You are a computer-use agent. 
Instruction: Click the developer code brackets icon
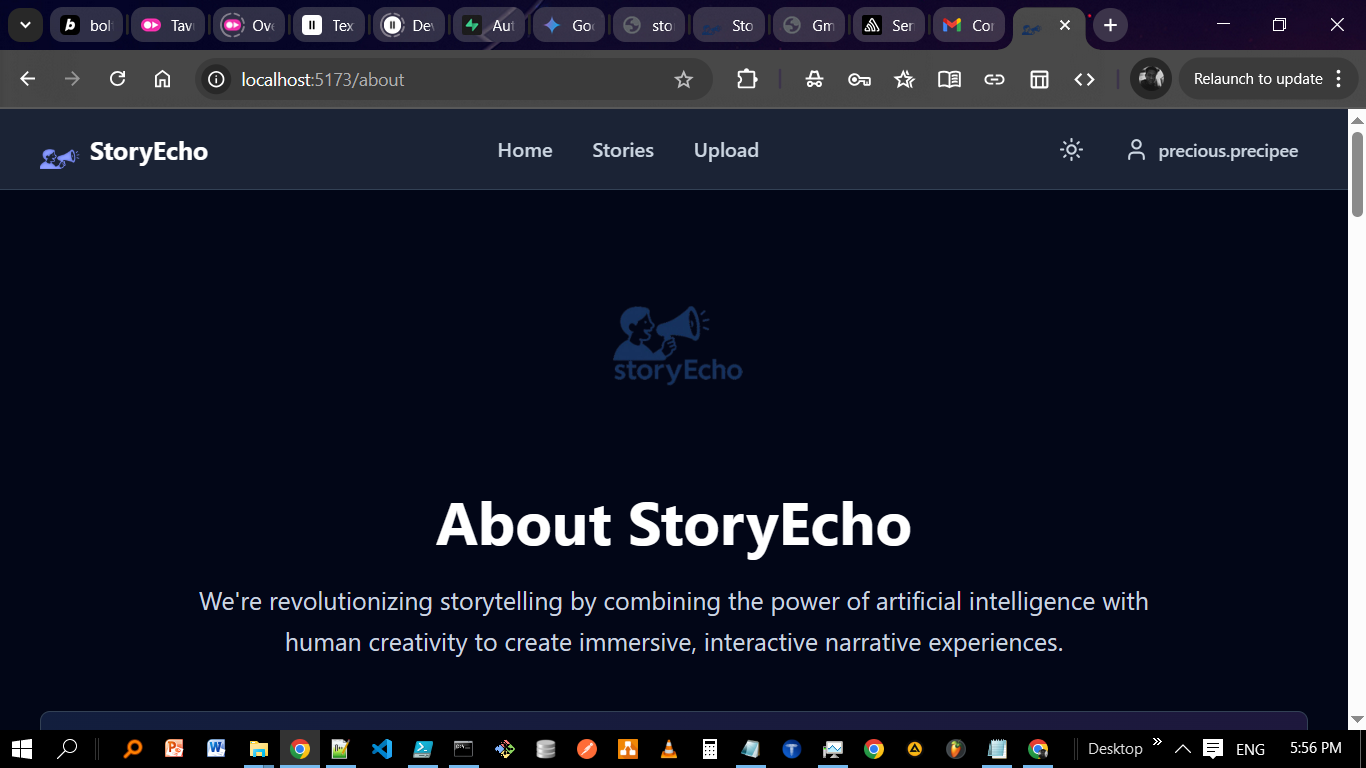pyautogui.click(x=1084, y=79)
